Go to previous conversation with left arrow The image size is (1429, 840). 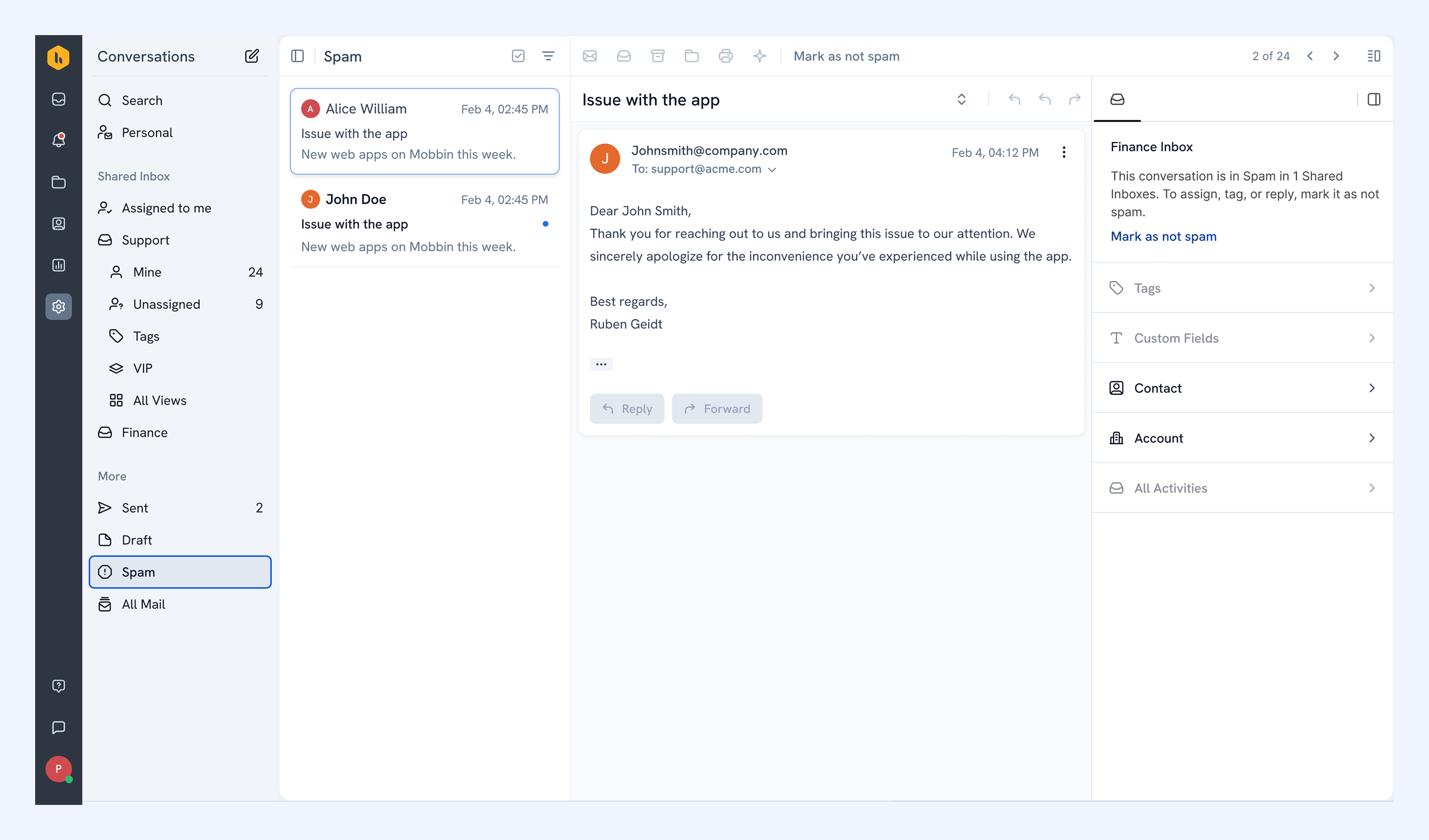[x=1310, y=56]
